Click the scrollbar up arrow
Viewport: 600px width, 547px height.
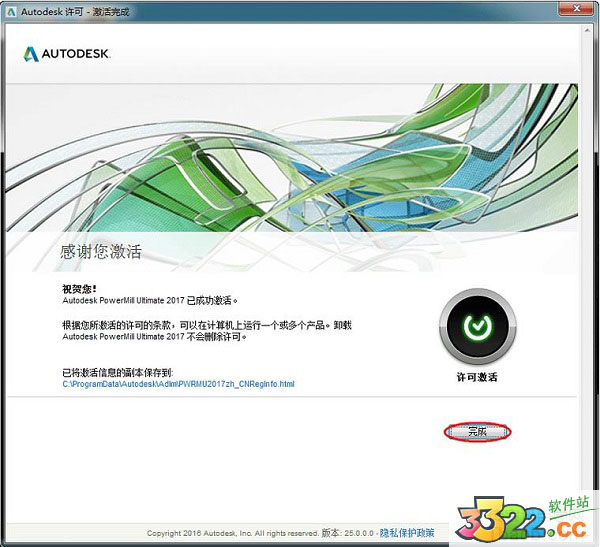[x=587, y=29]
